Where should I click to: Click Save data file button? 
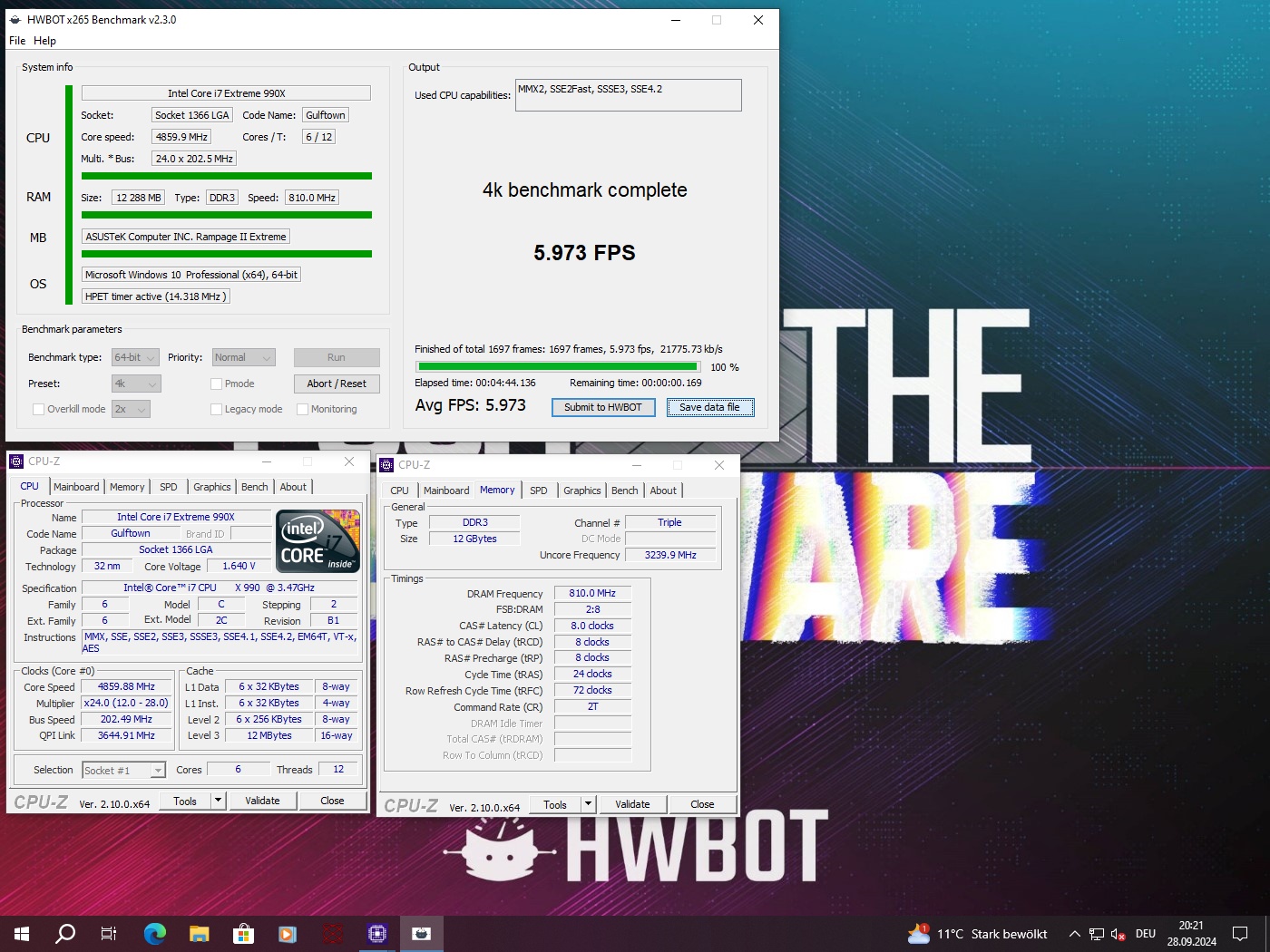coord(710,407)
